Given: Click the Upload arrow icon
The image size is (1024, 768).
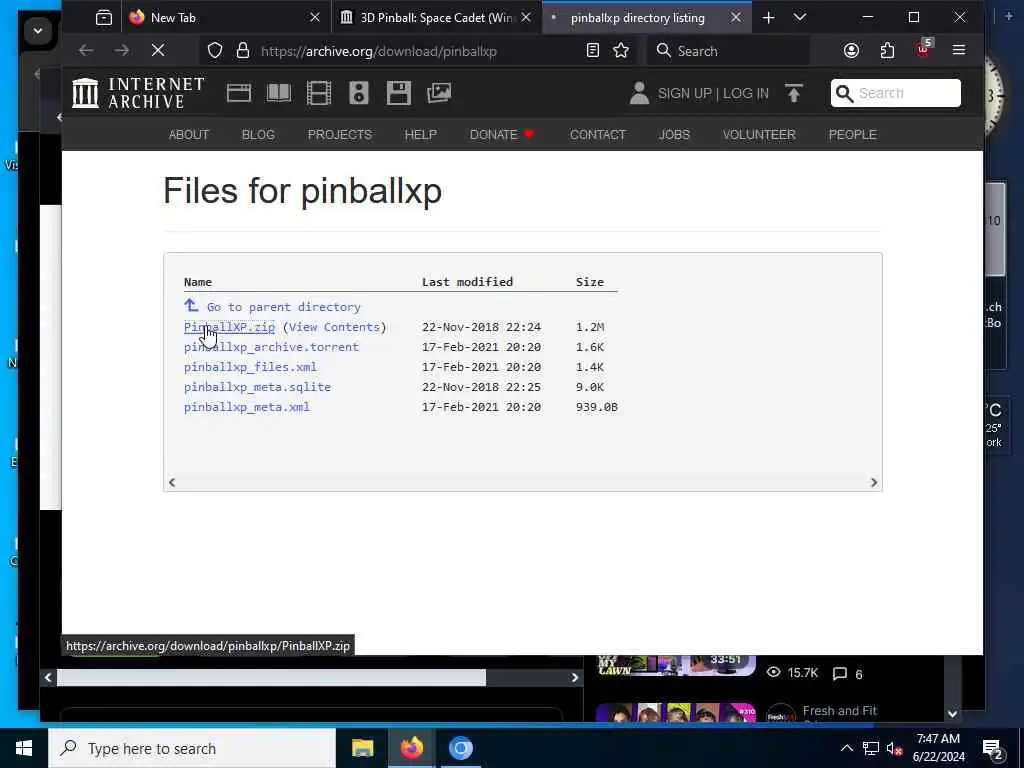Looking at the screenshot, I should click(793, 93).
